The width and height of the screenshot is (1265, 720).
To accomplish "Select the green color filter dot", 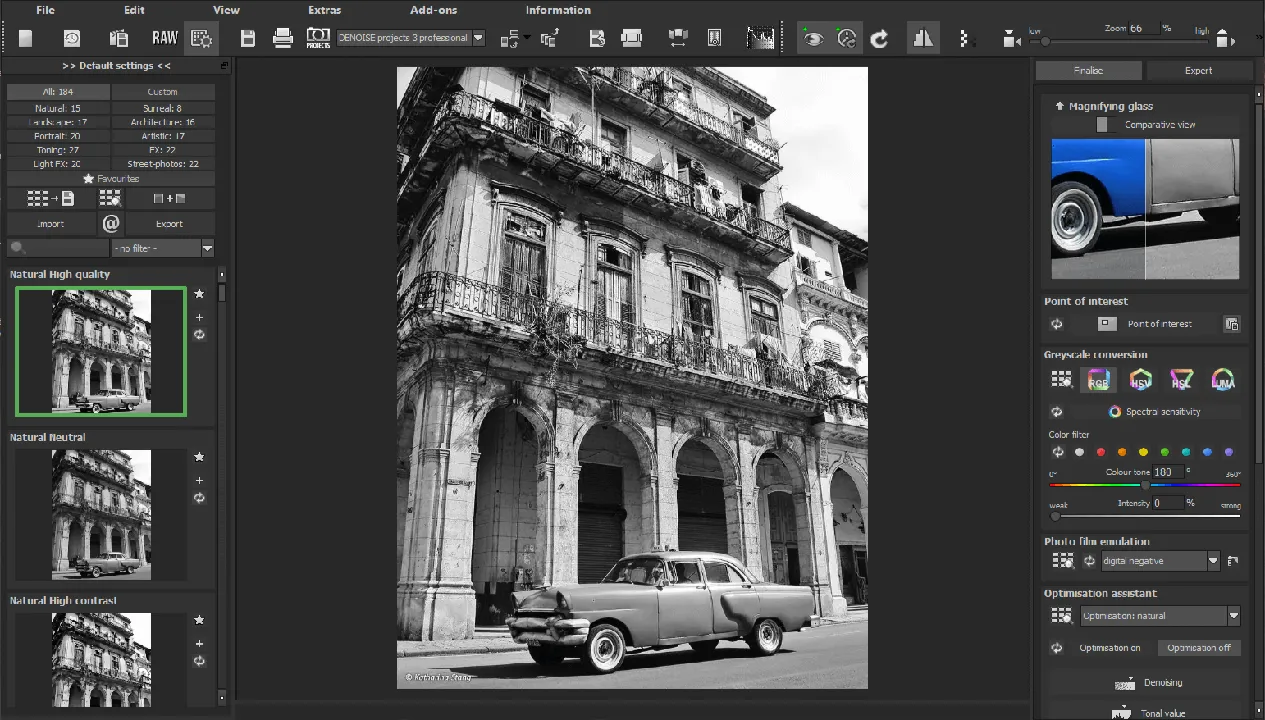I will click(x=1165, y=452).
